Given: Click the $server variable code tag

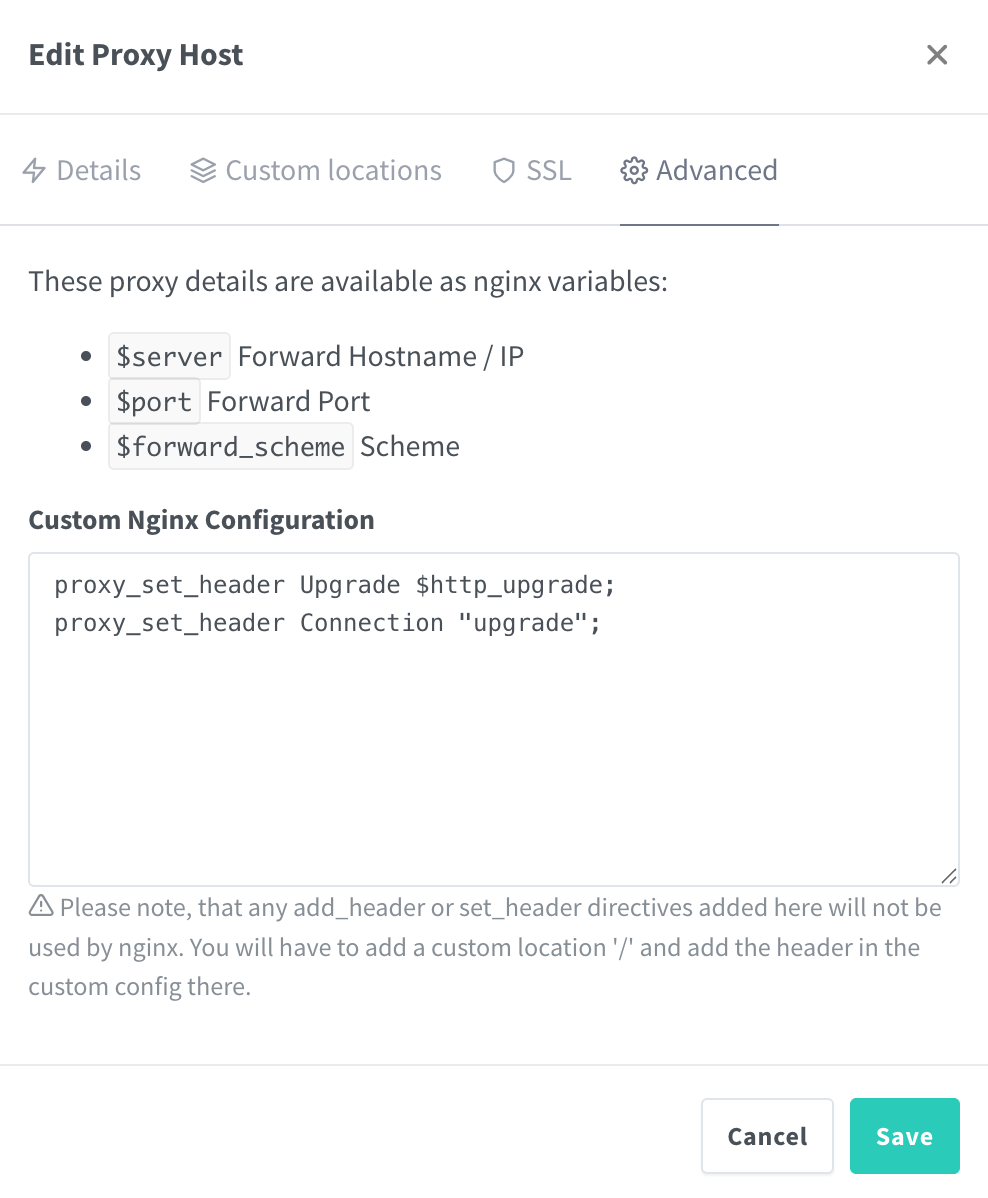Looking at the screenshot, I should (x=169, y=357).
